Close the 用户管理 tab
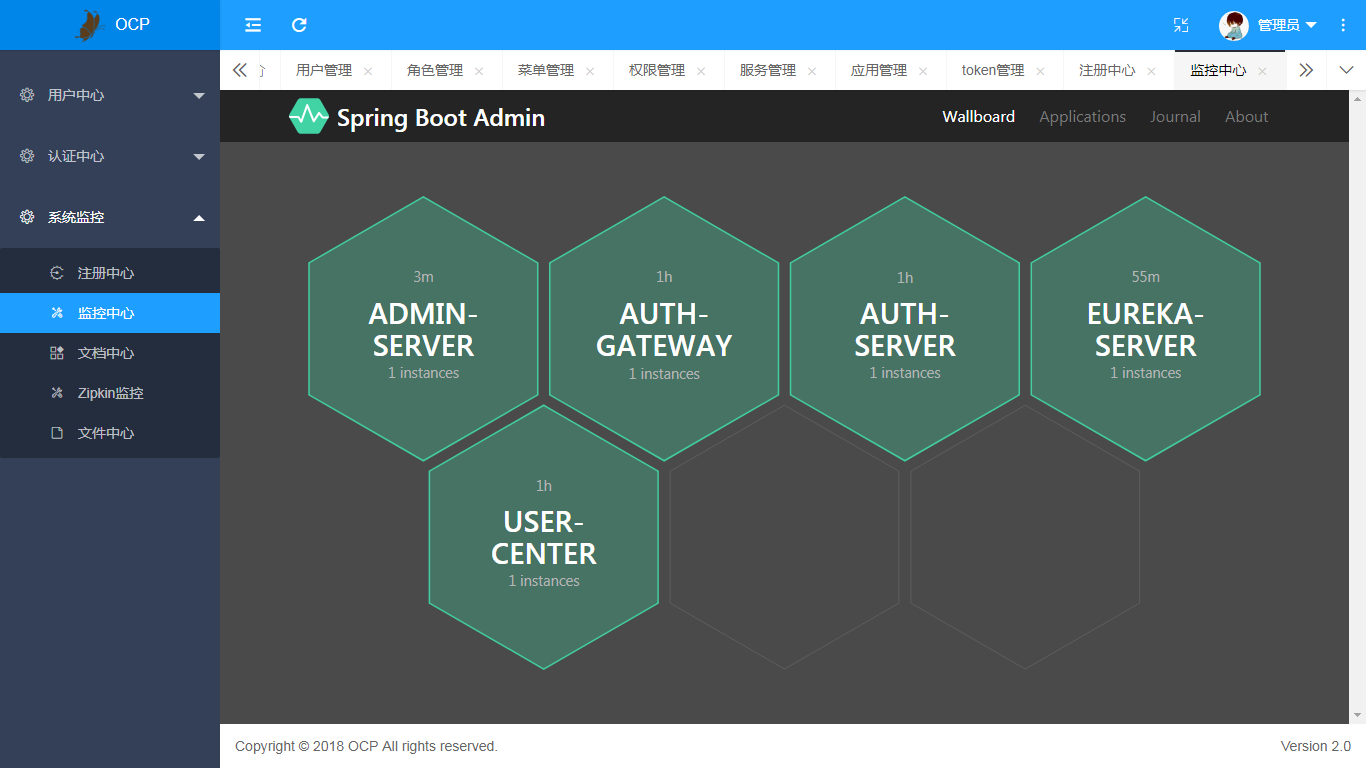 (x=368, y=71)
